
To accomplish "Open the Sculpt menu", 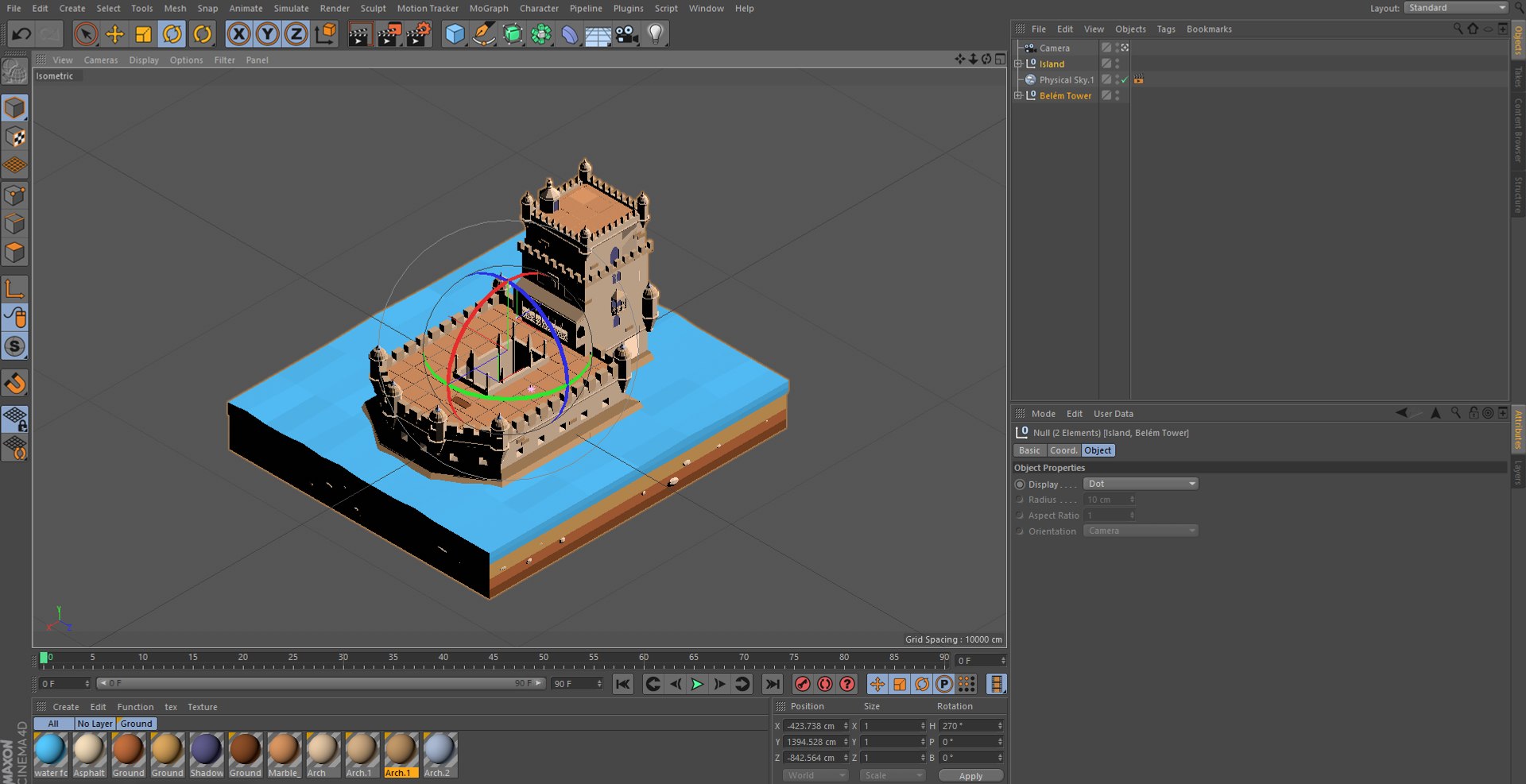I will (373, 8).
